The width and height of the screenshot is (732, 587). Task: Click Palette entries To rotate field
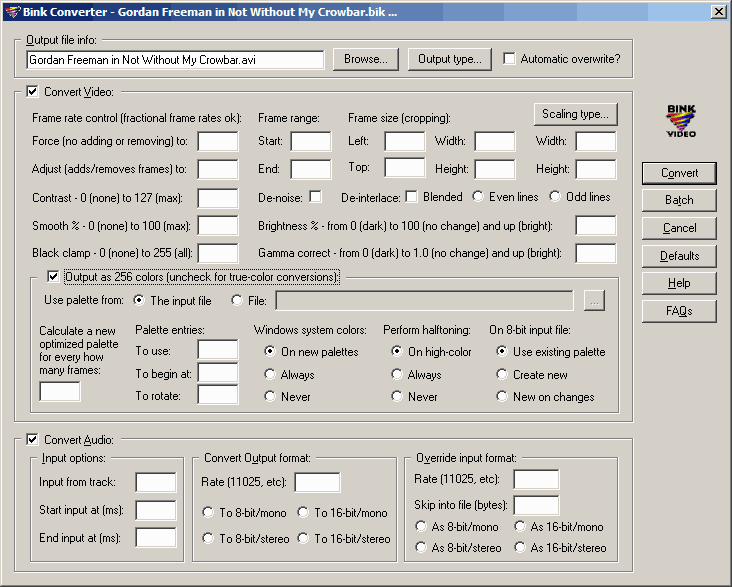(x=218, y=395)
